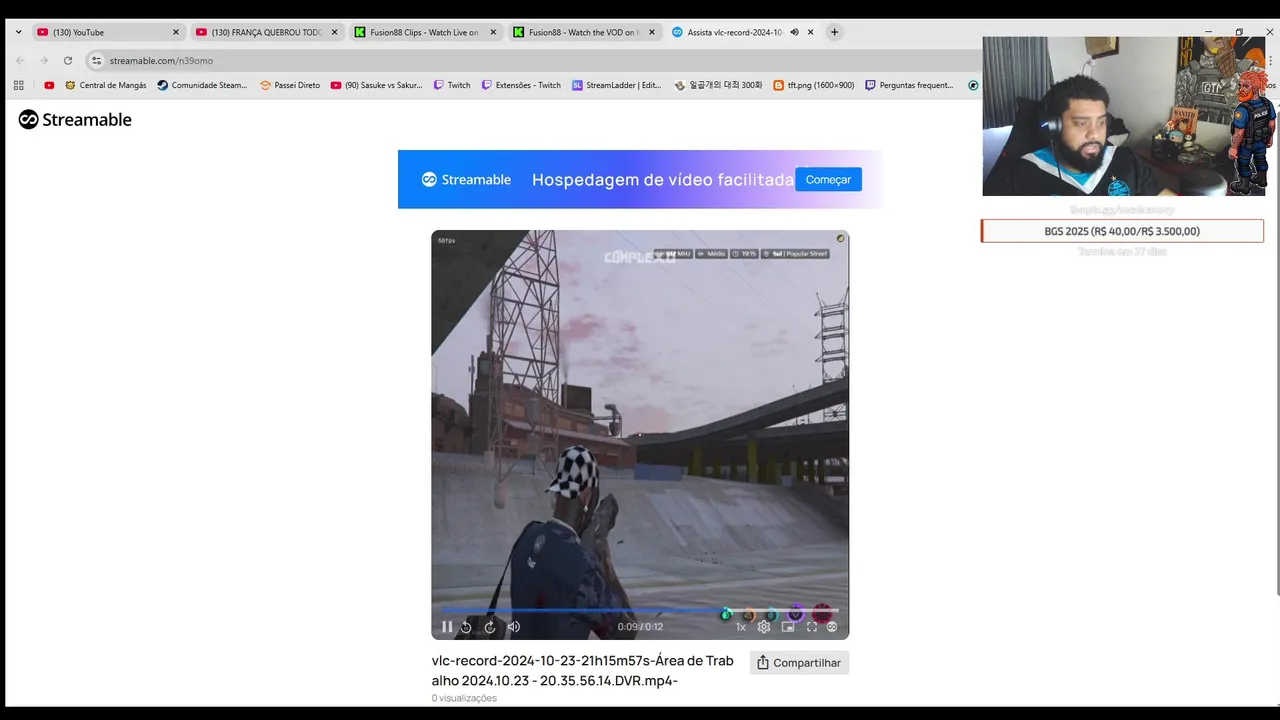Viewport: 1280px width, 720px height.
Task: Click the Streamable logo inside the banner
Action: [466, 180]
